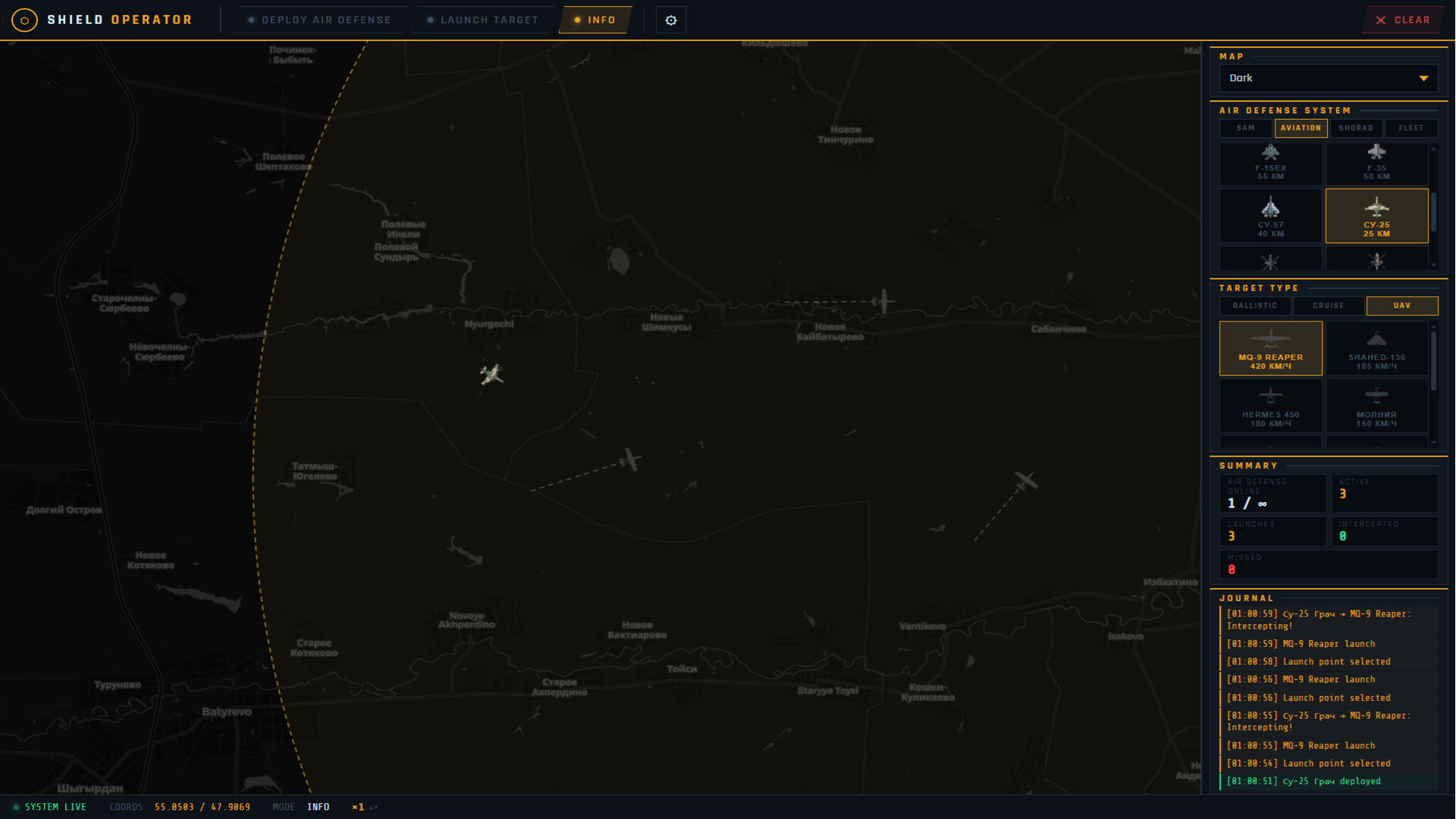The image size is (1456, 819).
Task: Click the Staryye Toysi label on map
Action: [827, 691]
